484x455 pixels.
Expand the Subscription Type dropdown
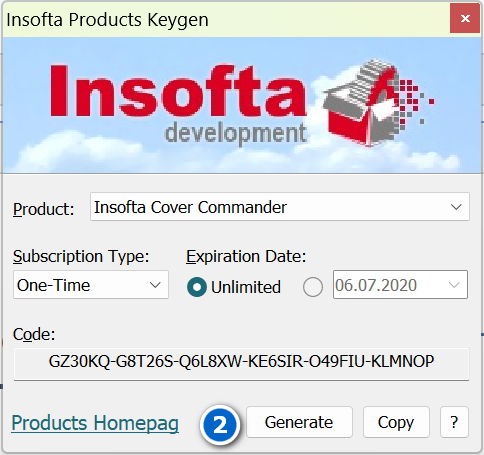click(x=91, y=285)
